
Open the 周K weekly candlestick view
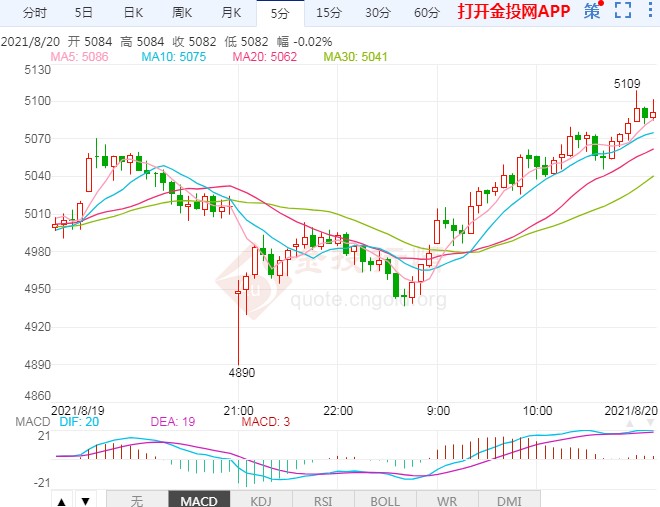coord(182,13)
